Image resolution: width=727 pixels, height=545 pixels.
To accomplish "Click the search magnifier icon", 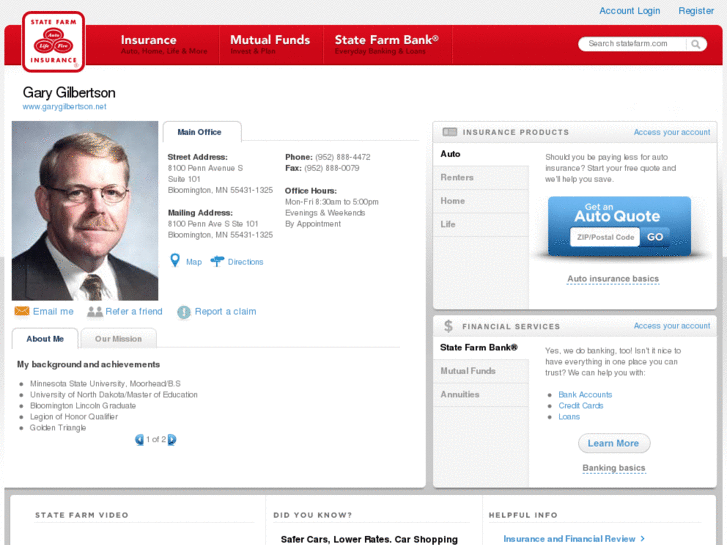I will click(695, 44).
